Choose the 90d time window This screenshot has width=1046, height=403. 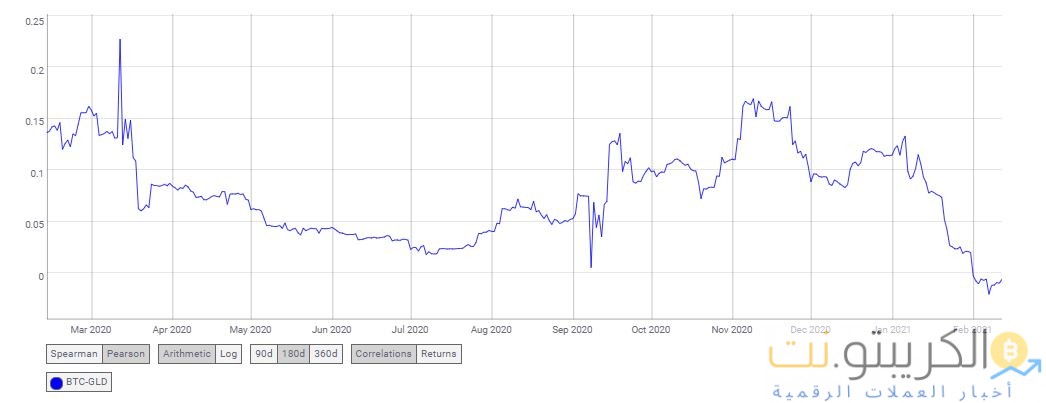click(x=263, y=353)
